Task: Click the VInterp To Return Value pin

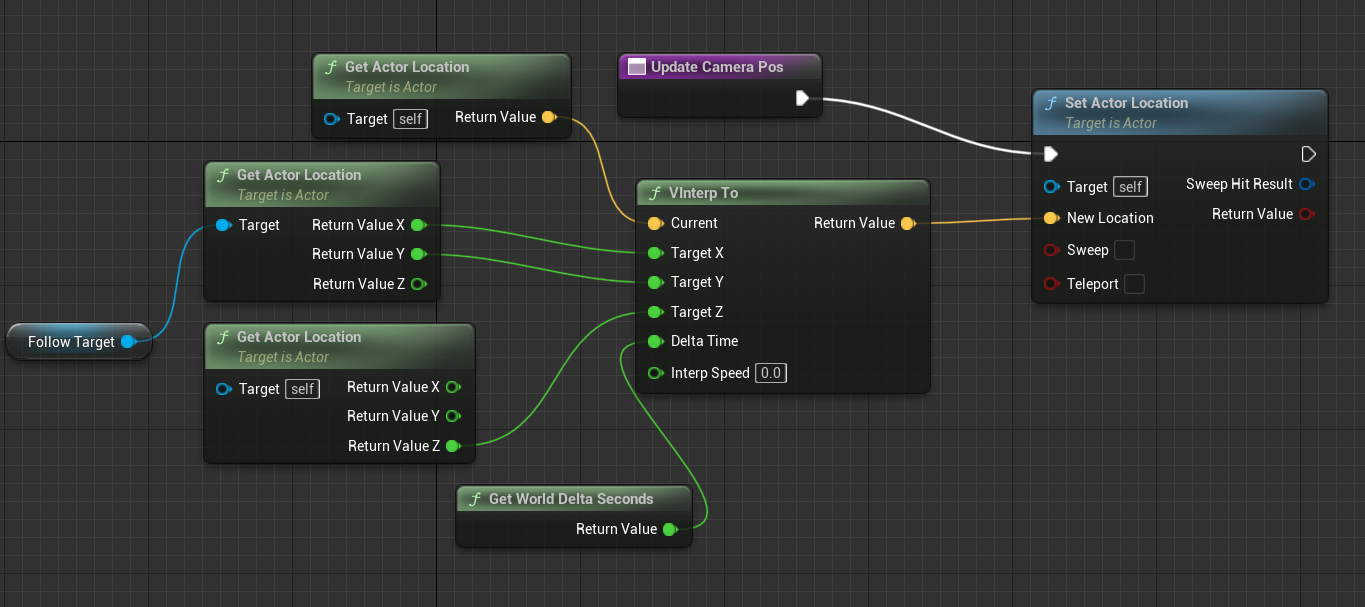Action: tap(907, 223)
